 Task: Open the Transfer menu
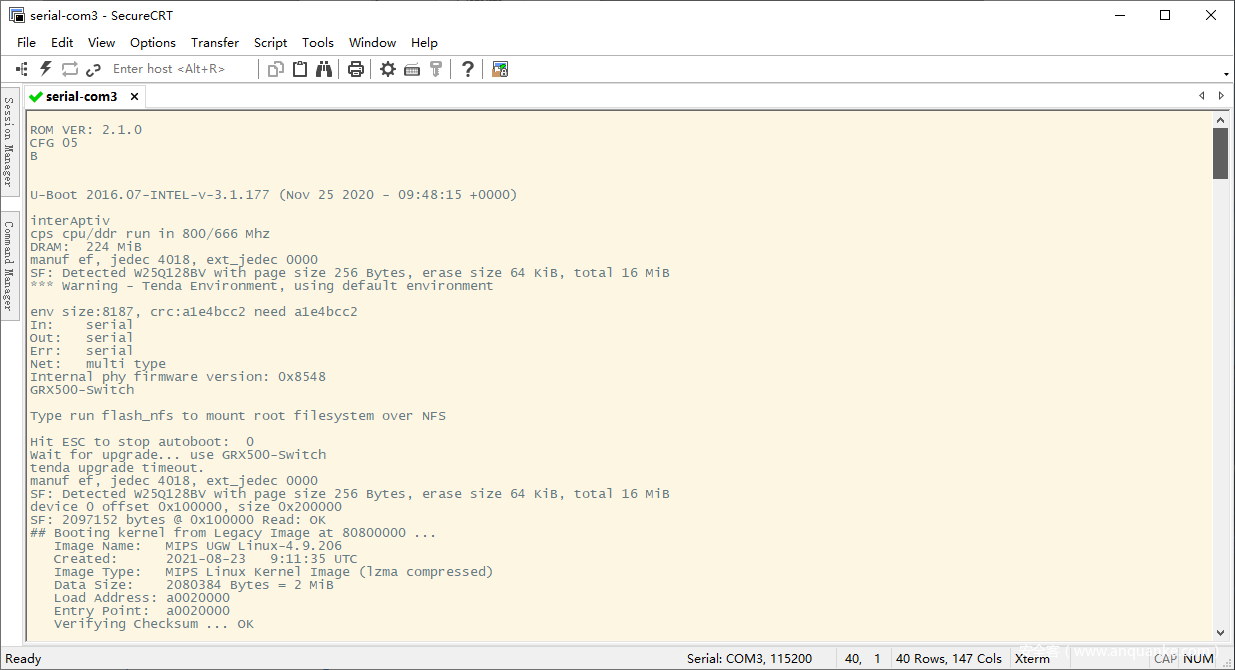pyautogui.click(x=215, y=42)
